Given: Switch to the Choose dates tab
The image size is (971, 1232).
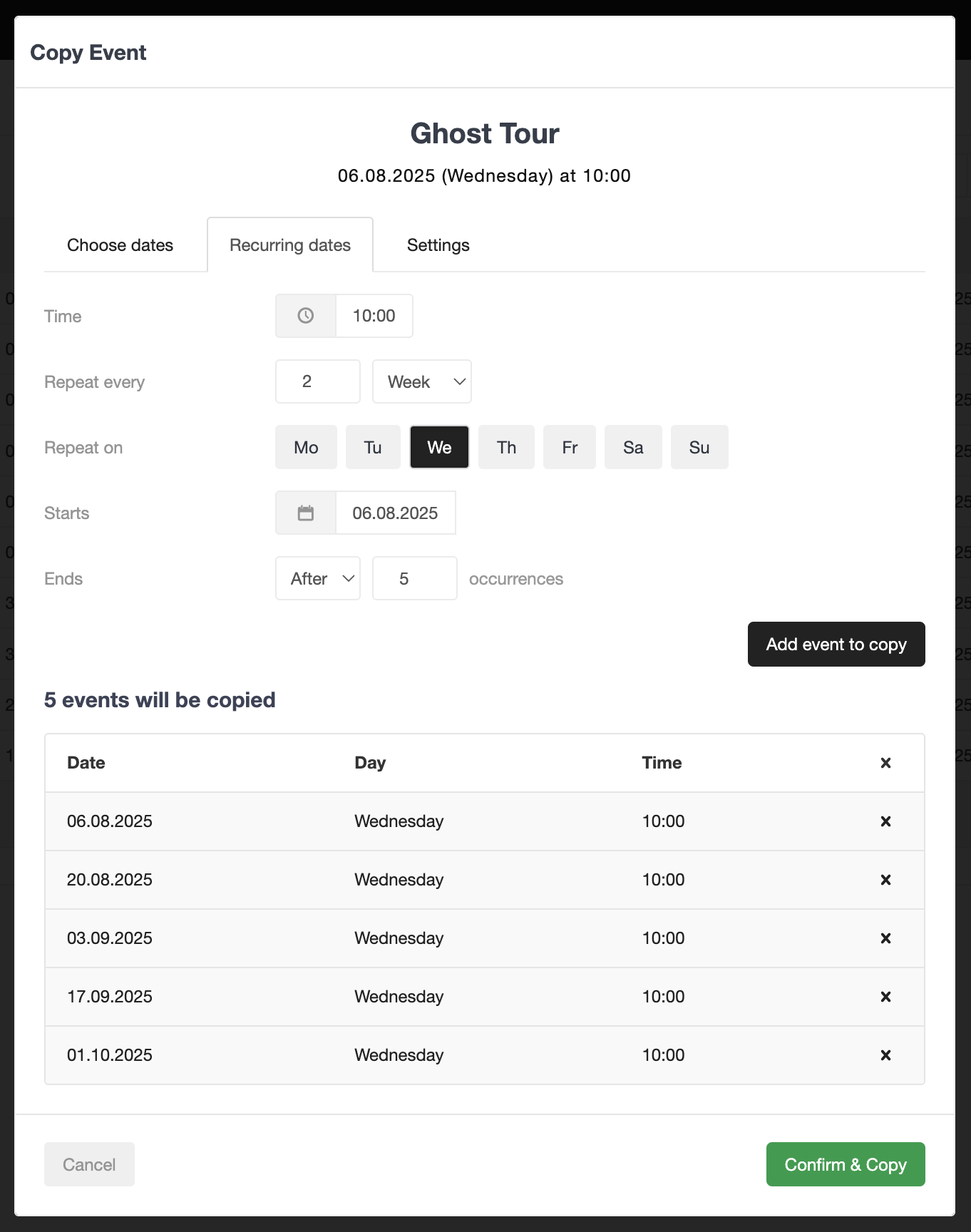Looking at the screenshot, I should pyautogui.click(x=120, y=245).
